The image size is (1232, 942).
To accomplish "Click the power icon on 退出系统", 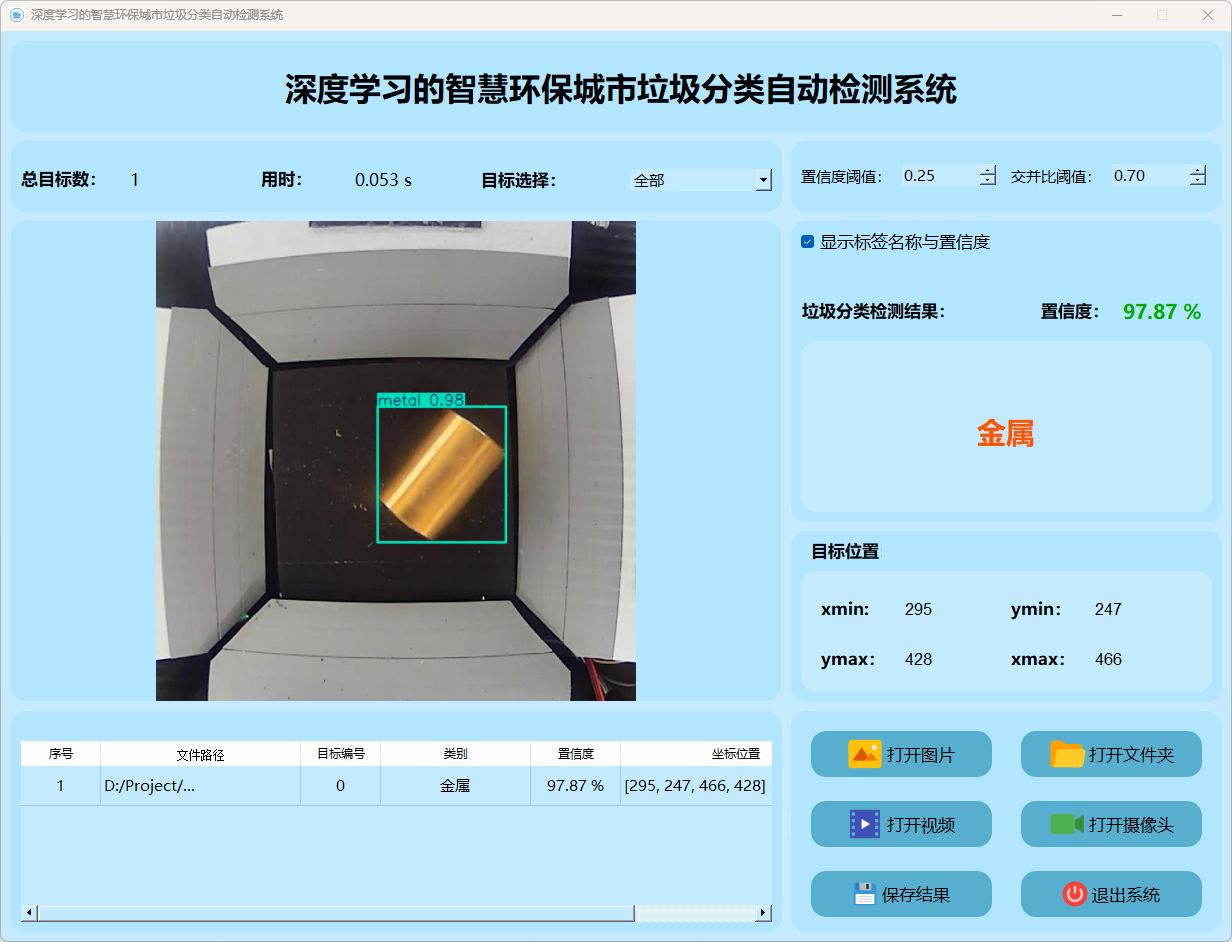I will click(1074, 894).
